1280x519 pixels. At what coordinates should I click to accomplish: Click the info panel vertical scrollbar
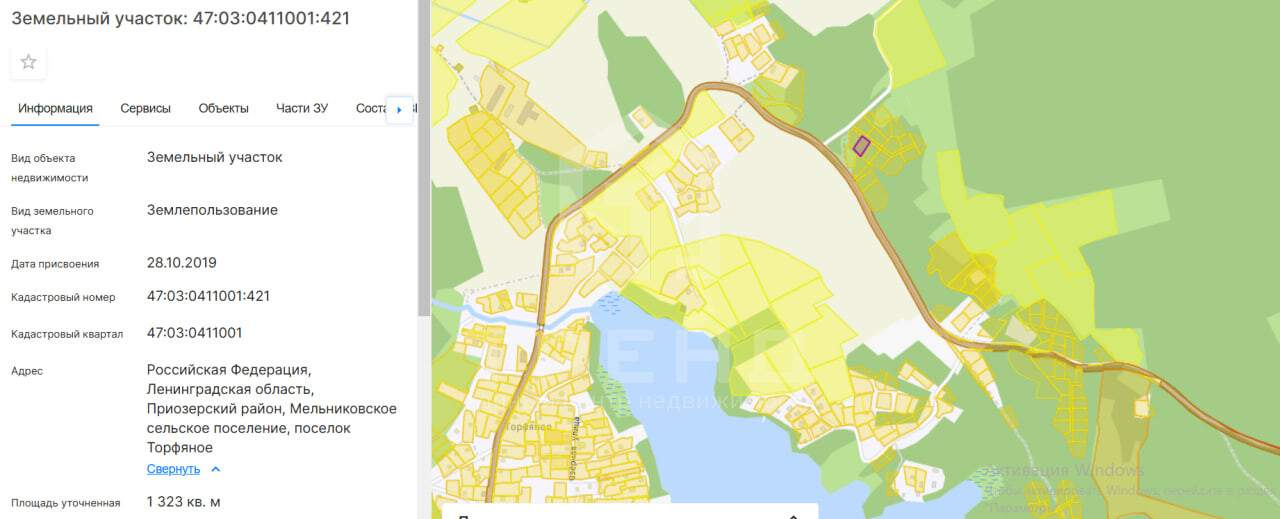tap(424, 160)
